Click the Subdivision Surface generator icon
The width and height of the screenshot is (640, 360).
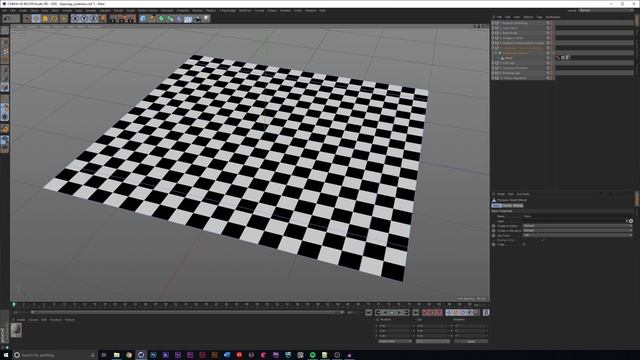coord(161,19)
